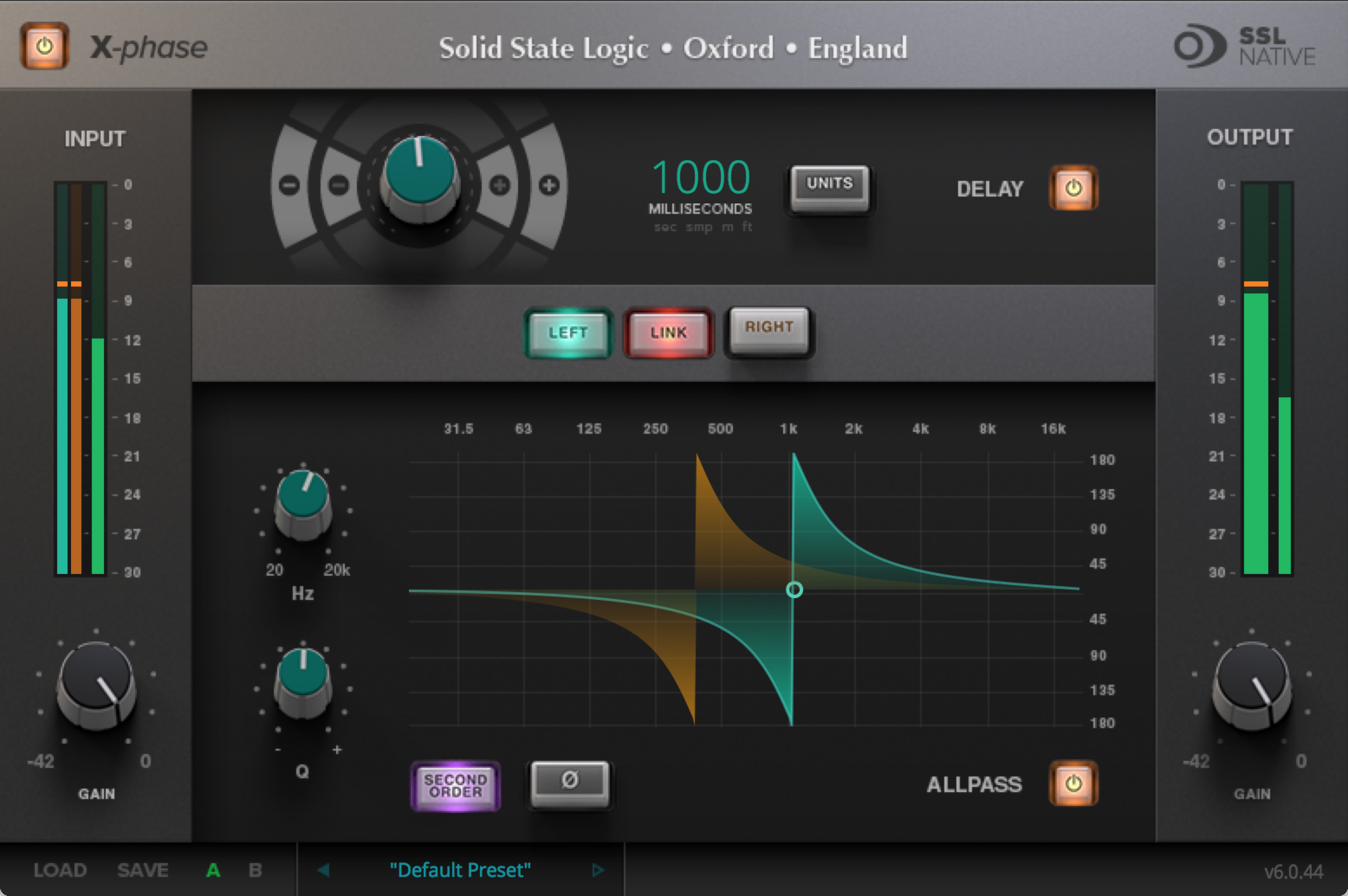This screenshot has height=896, width=1348.
Task: Click the UNITS button
Action: (829, 185)
